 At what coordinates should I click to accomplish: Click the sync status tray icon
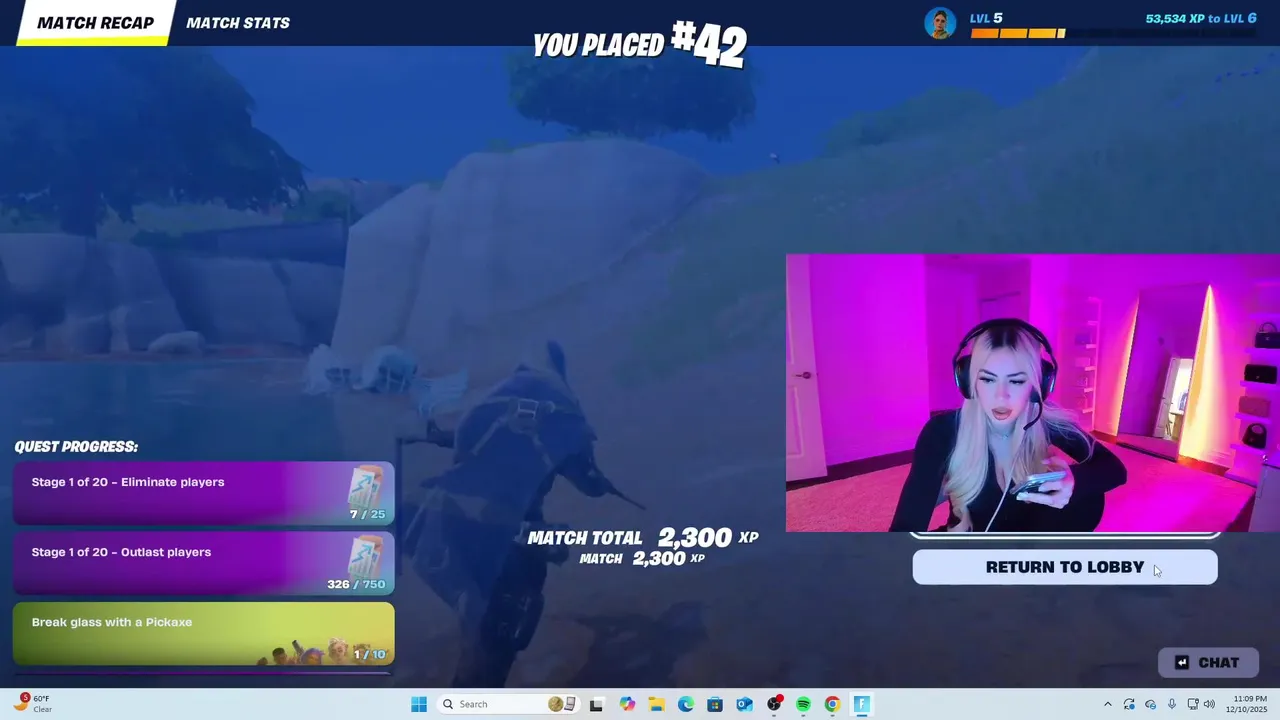click(1129, 704)
